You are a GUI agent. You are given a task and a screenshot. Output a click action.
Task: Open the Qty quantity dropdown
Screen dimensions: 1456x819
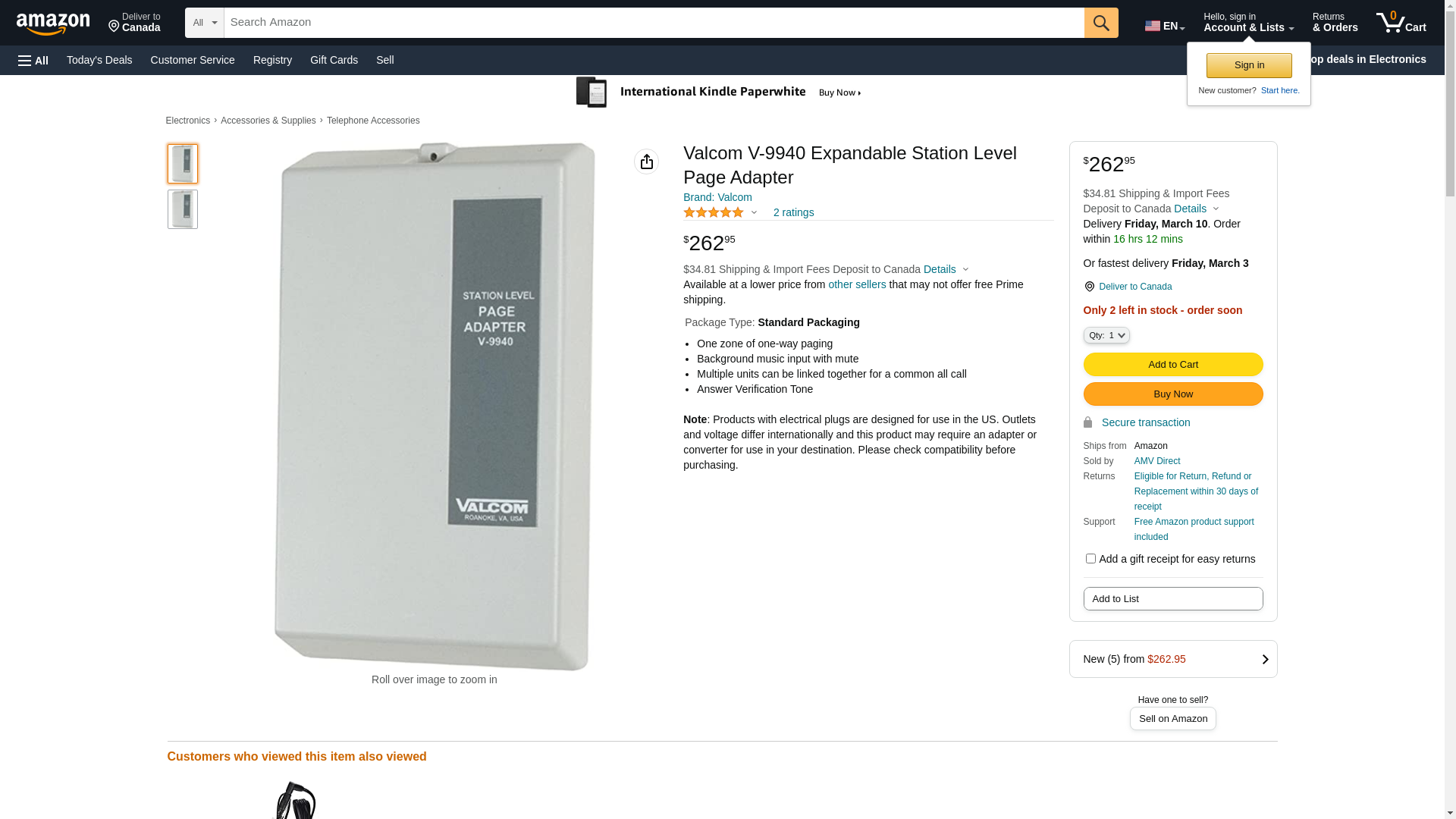(x=1106, y=335)
